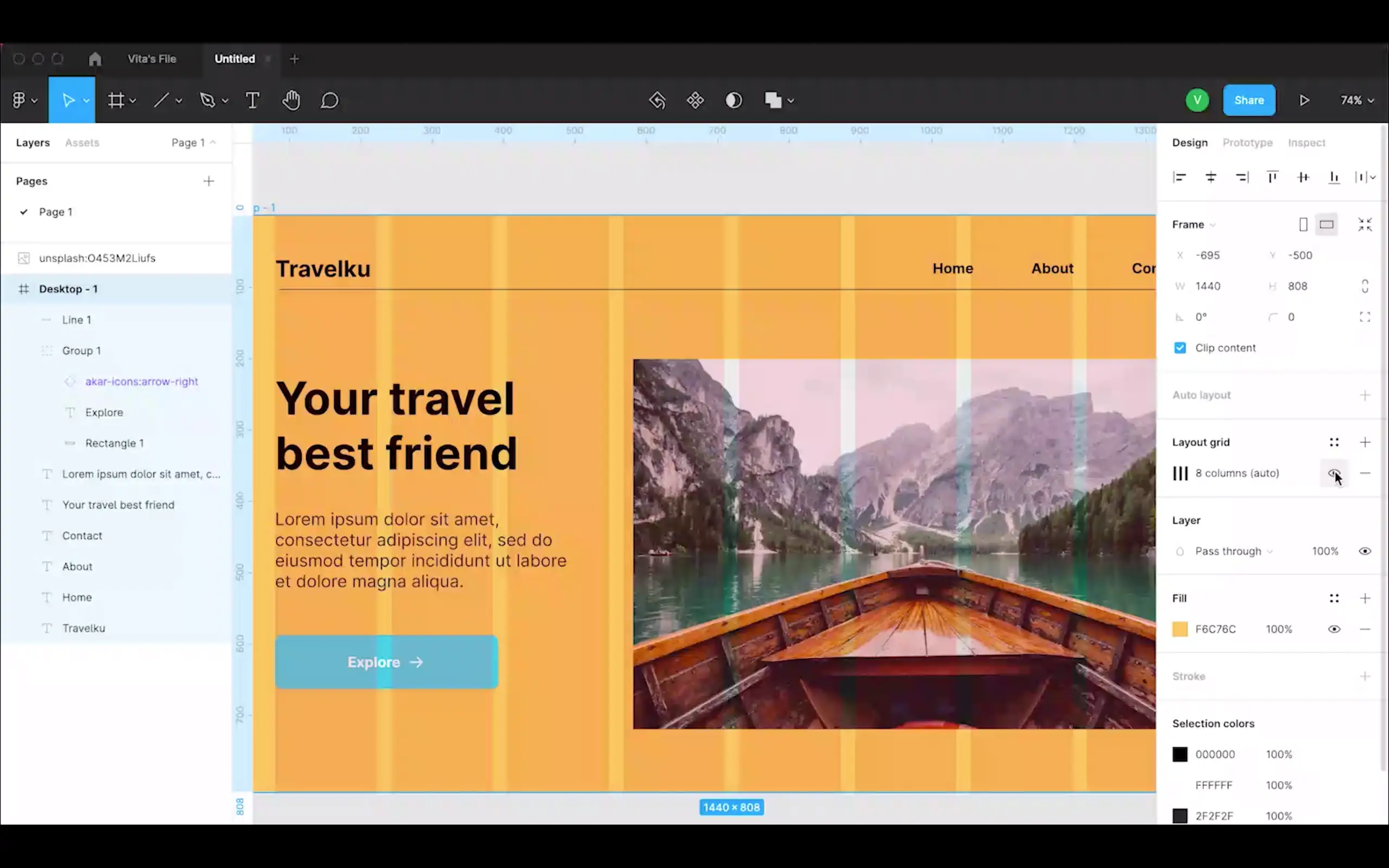
Task: Click the Reset instance icon in the toolbar
Action: click(657, 100)
